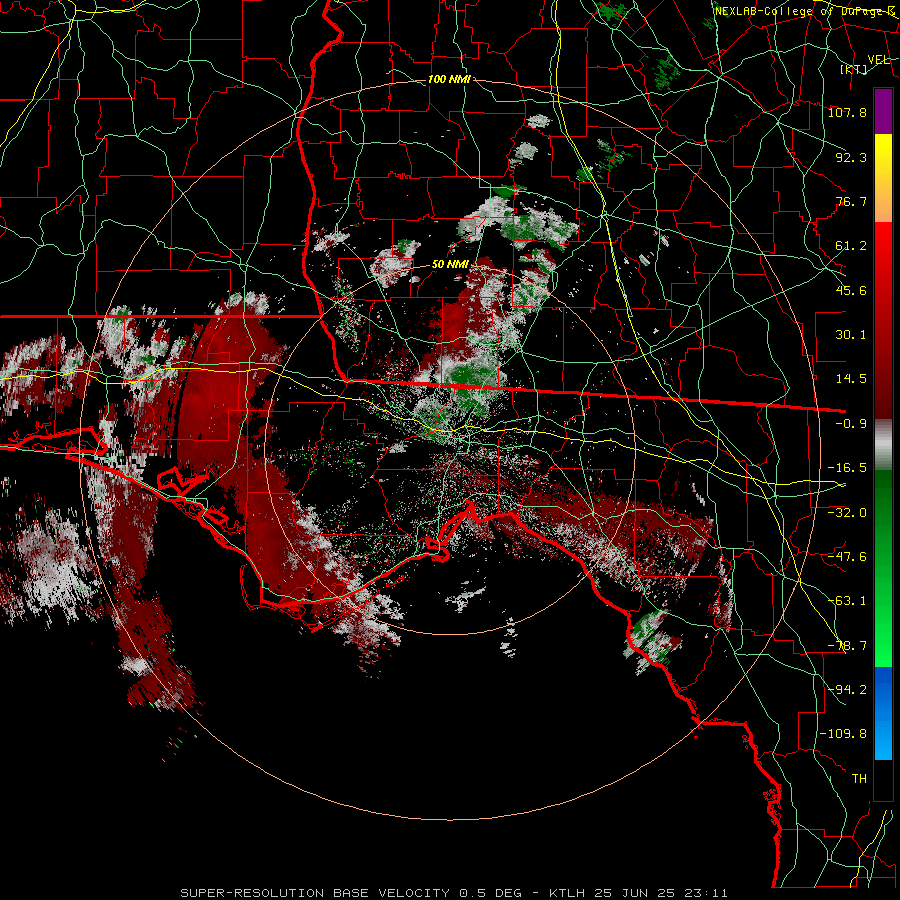Click the blue segment of velocity color bar
The width and height of the screenshot is (900, 900).
point(883,713)
